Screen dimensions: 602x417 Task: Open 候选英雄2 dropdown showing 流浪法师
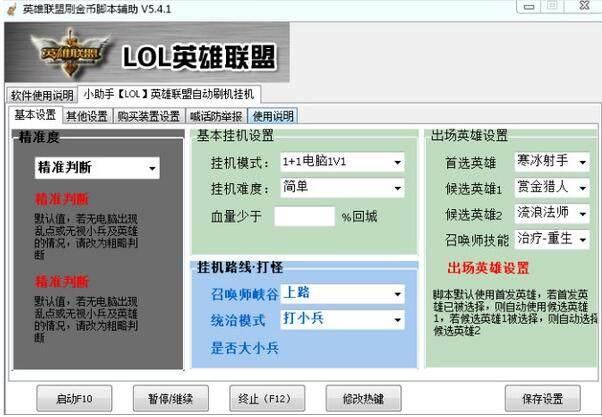(552, 213)
